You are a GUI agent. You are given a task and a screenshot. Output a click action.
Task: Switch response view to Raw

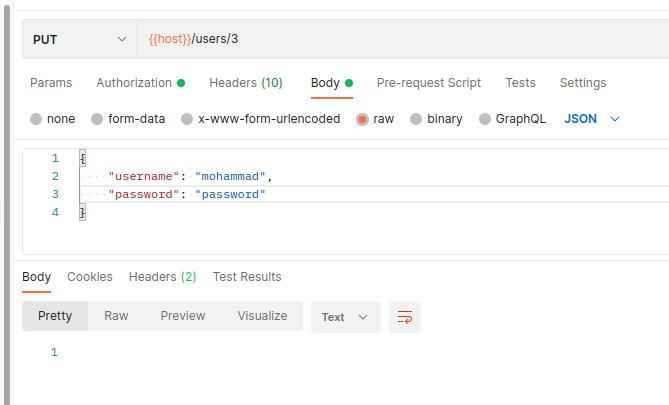tap(116, 316)
